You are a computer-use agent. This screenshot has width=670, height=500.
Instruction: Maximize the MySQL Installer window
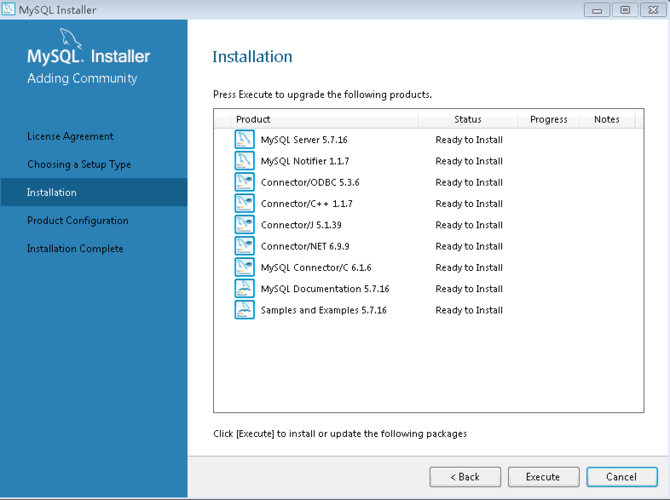(625, 9)
